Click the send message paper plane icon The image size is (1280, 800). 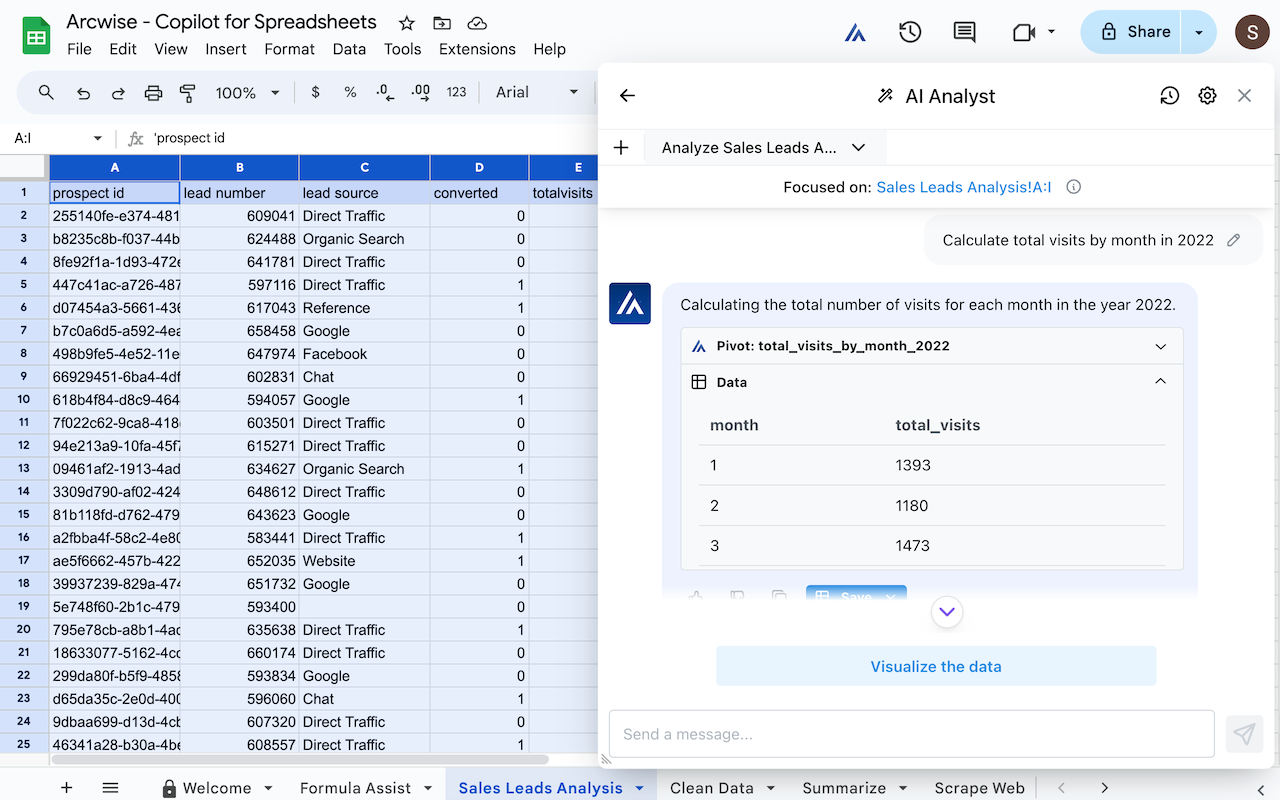coord(1243,733)
